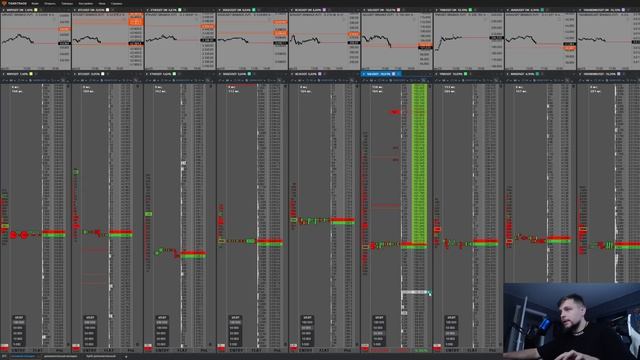Click the red square button in first order book
640x360 pixels.
(x=4, y=347)
